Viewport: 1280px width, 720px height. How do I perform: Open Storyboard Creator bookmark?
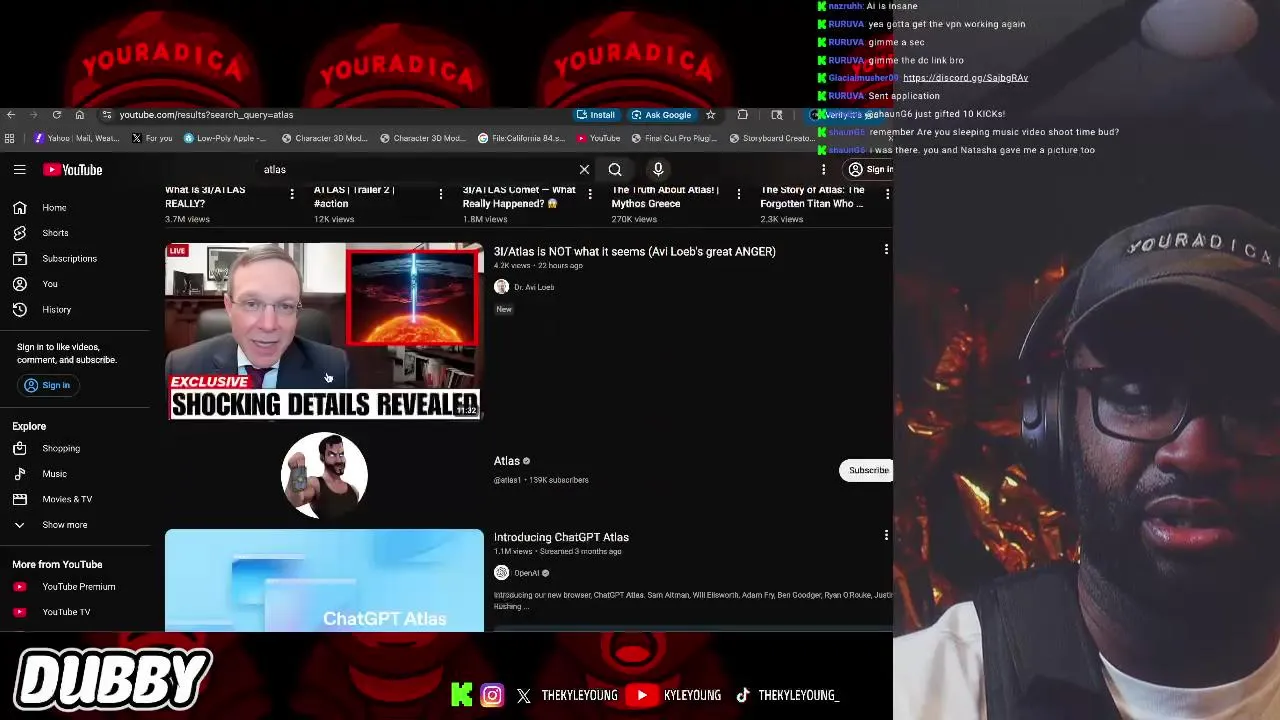click(772, 139)
